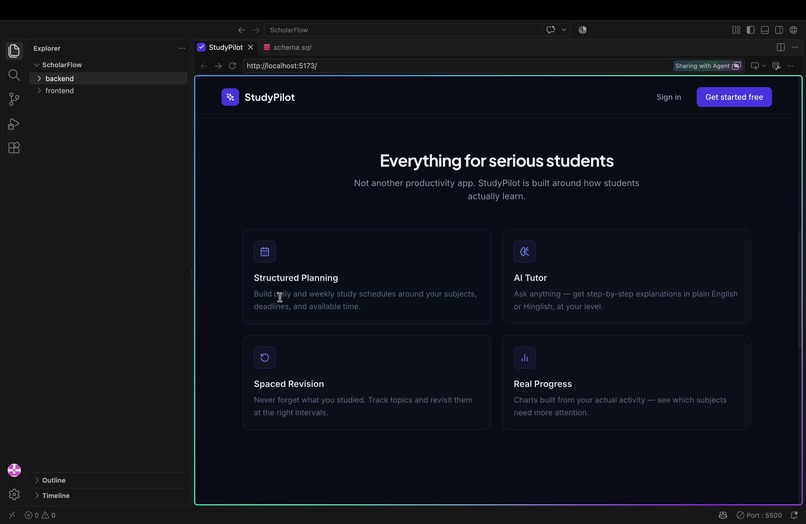Open editor More Actions ellipsis
The image size is (806, 524).
coord(795,47)
